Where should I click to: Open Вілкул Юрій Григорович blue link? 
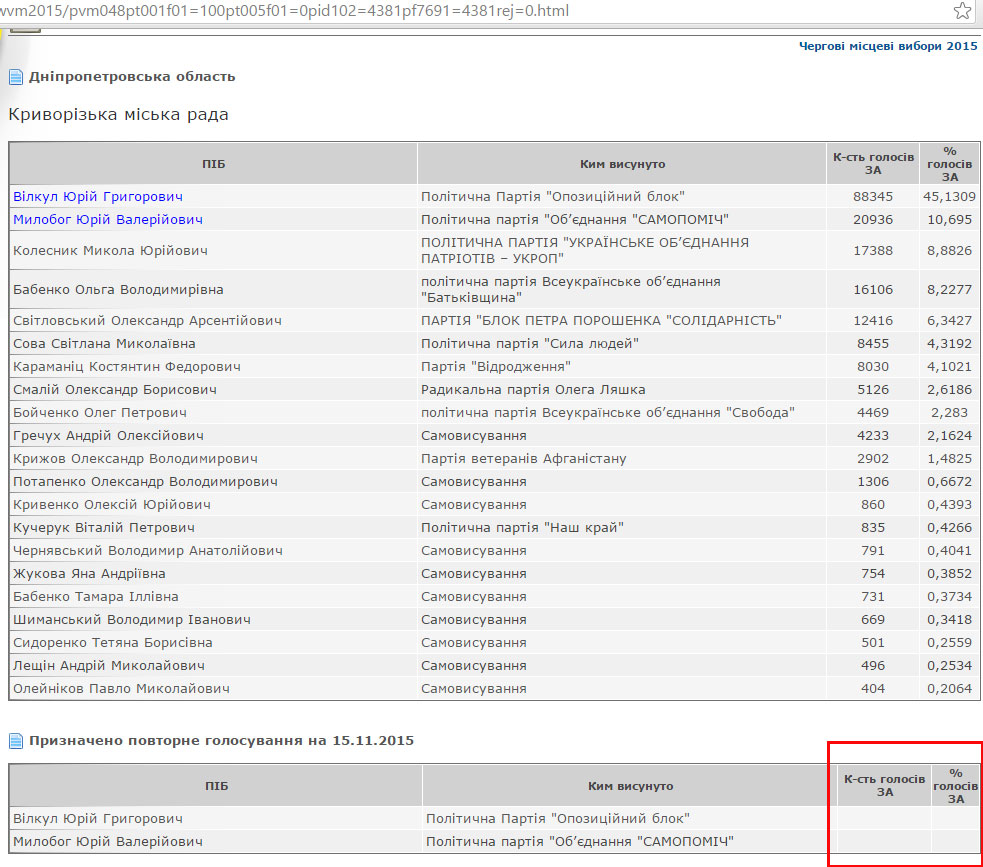(x=97, y=197)
